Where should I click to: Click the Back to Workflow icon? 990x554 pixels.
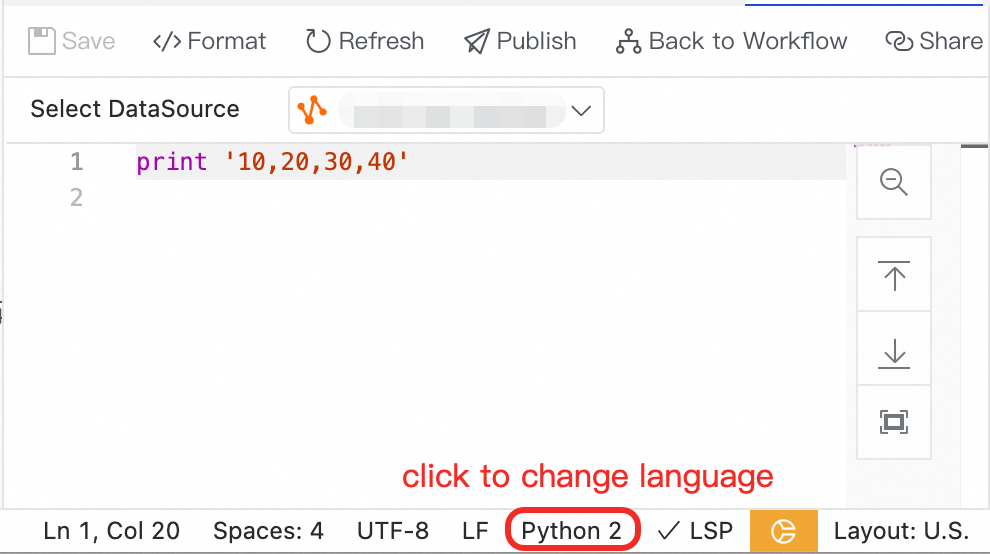coord(628,41)
